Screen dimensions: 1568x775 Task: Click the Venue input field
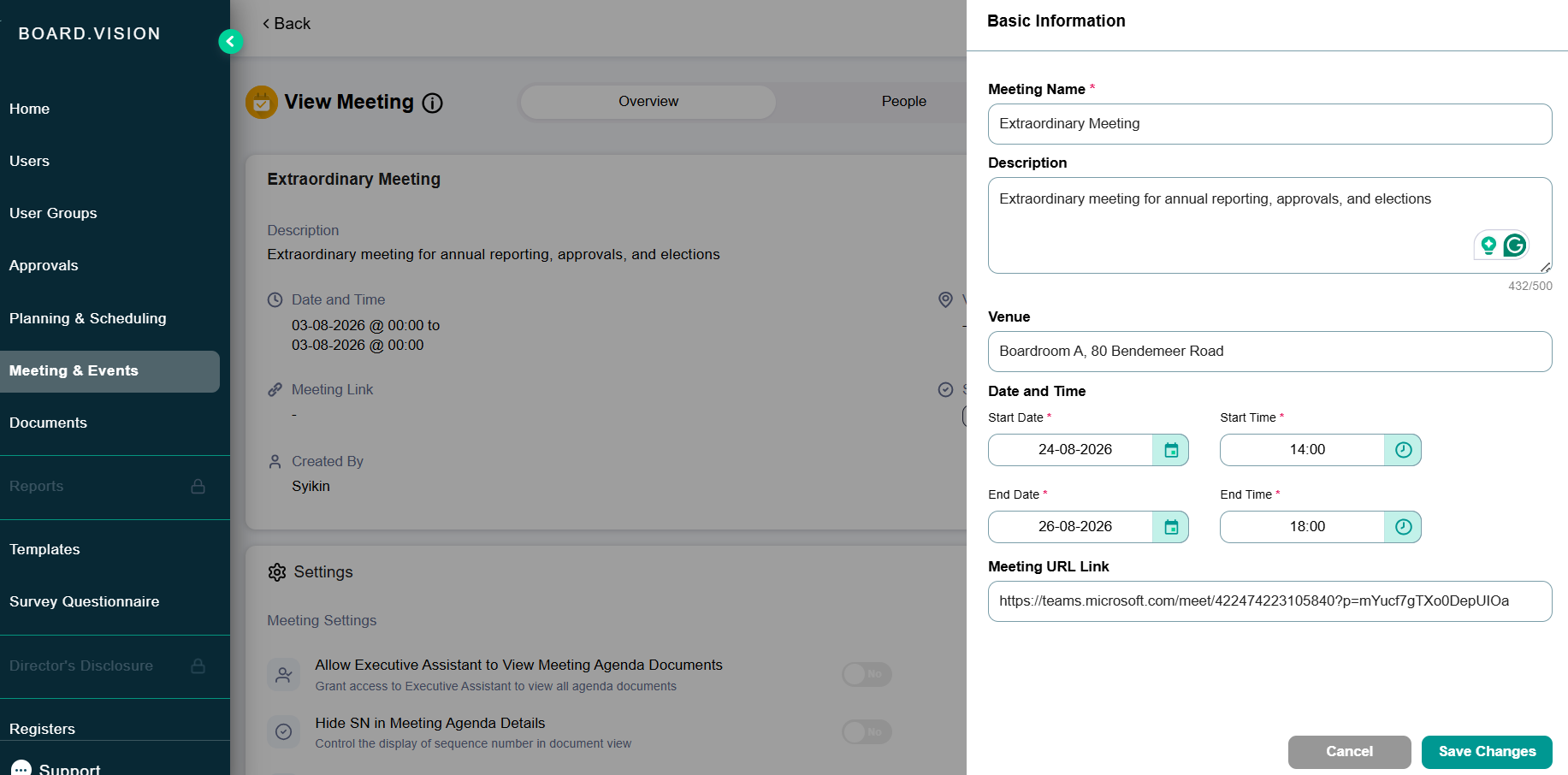(1269, 352)
